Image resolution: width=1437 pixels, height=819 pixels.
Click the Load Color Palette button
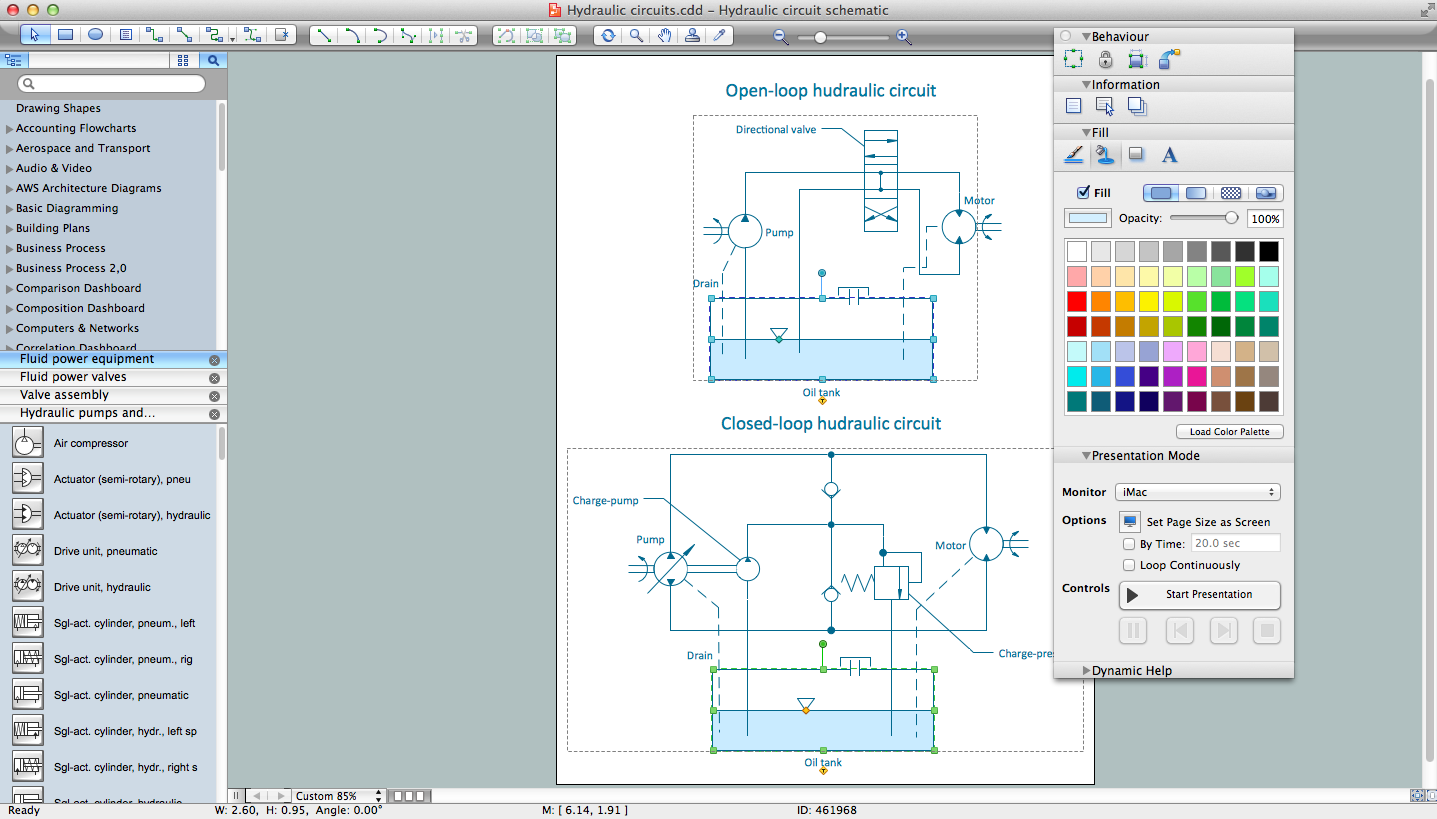click(x=1229, y=431)
